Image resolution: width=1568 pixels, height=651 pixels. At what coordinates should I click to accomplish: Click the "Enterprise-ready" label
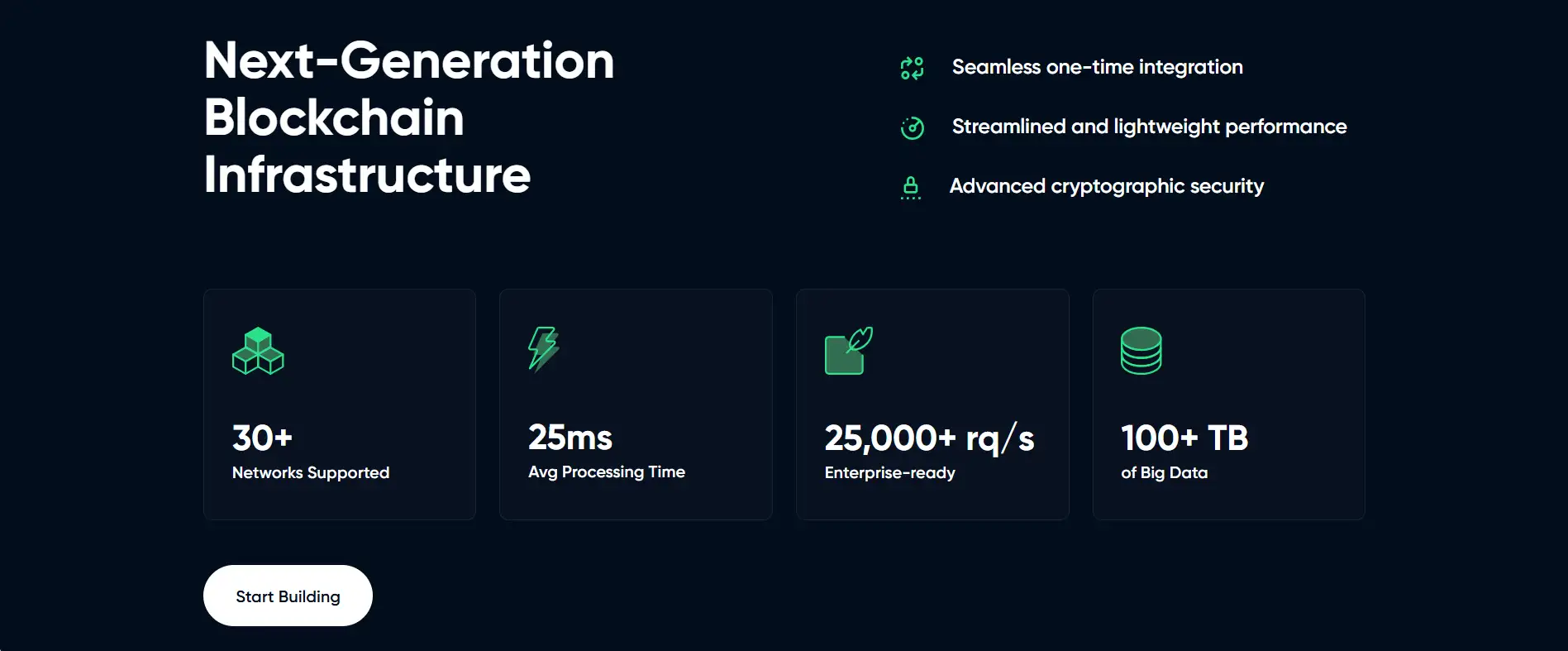(x=889, y=472)
